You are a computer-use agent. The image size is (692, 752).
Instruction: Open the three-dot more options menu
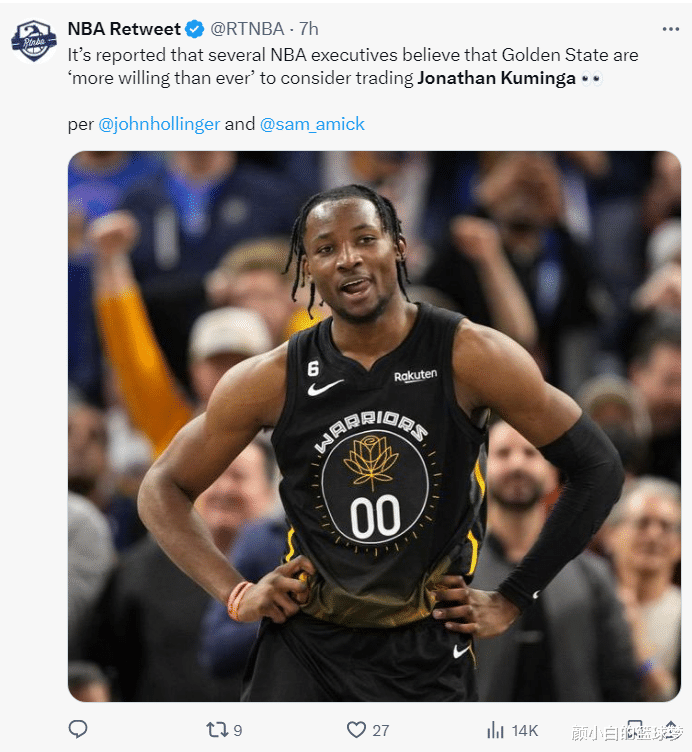pos(670,29)
